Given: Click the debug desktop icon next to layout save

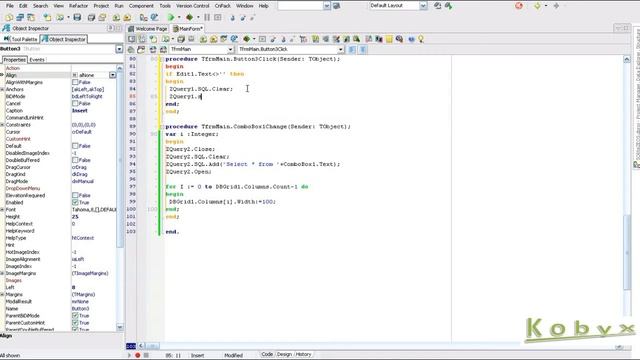Looking at the screenshot, I should pyautogui.click(x=448, y=6).
